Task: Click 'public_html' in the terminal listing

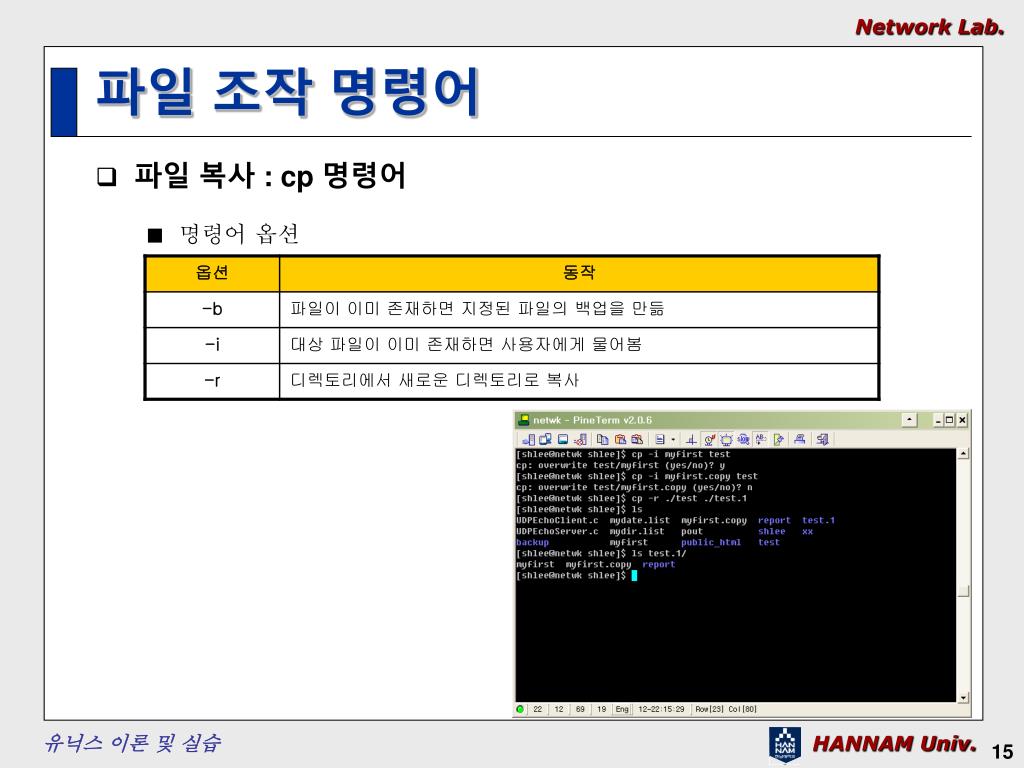Action: [x=711, y=542]
